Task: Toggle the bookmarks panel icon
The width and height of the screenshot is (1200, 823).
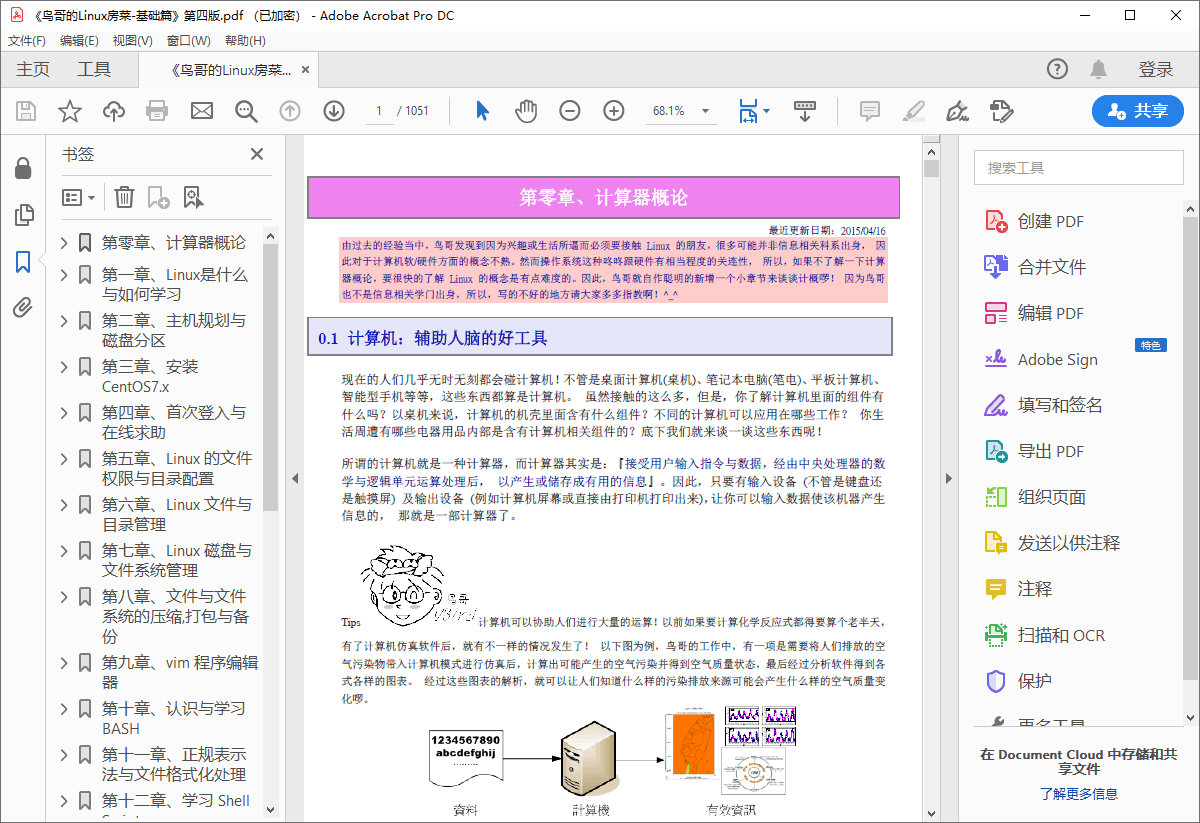Action: (x=23, y=262)
